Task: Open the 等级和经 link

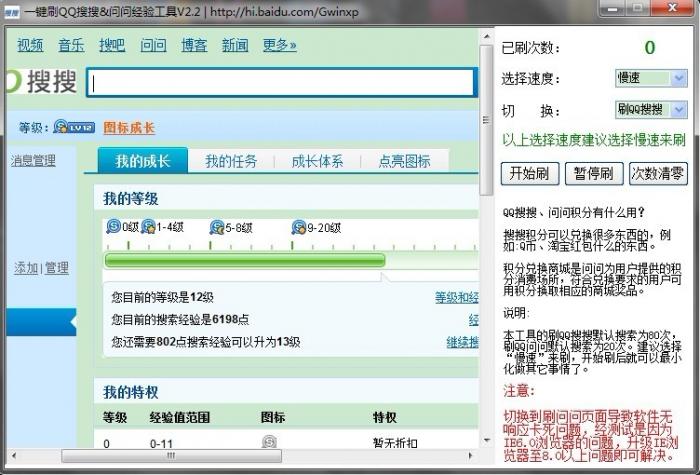Action: [457, 297]
